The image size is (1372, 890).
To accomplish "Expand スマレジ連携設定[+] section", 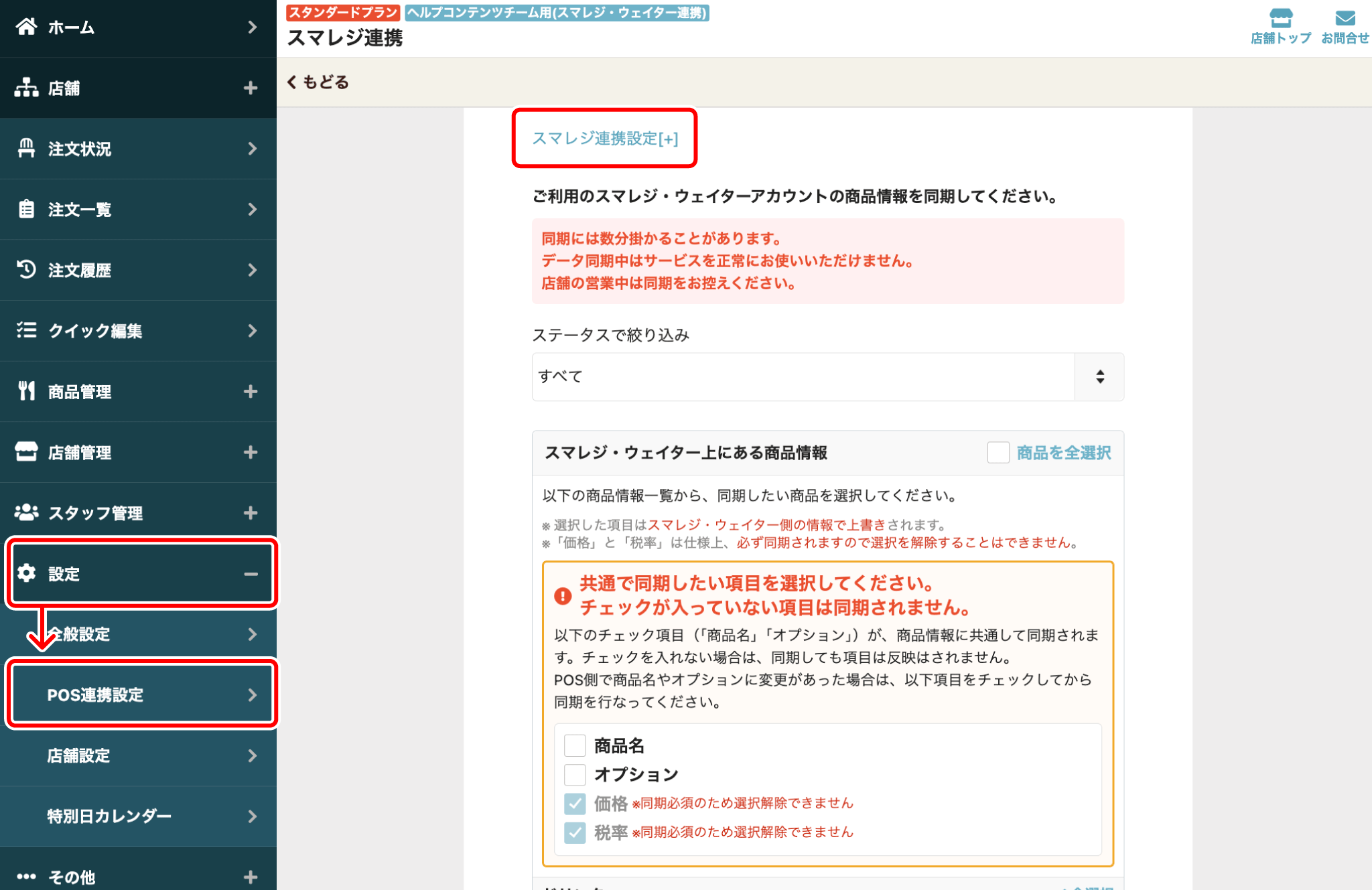I will 605,138.
